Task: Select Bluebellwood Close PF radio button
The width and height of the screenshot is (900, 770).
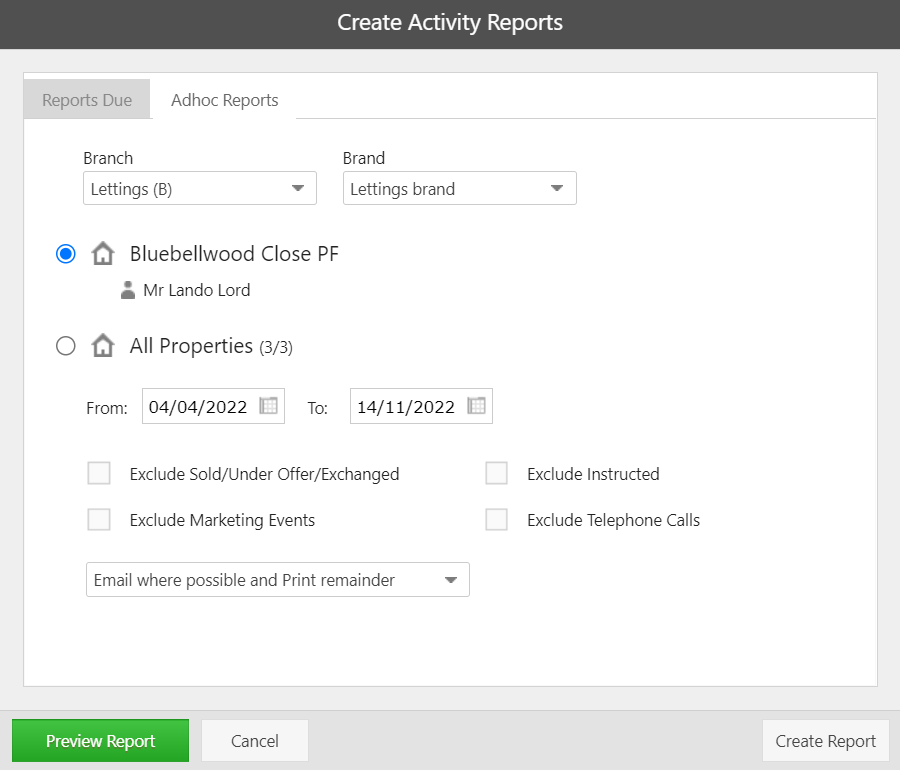Action: click(65, 254)
